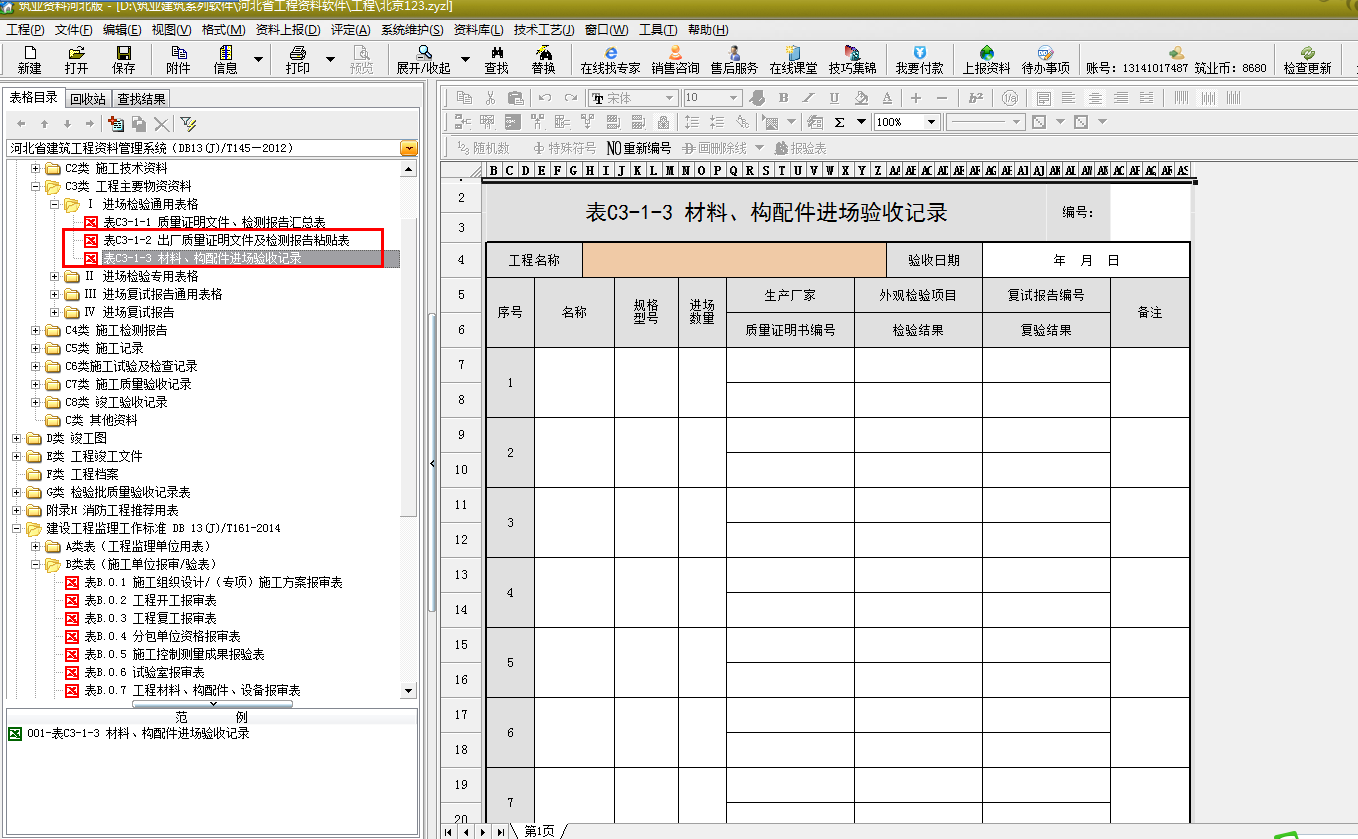Collapse the C3类 工程主要物资资料 folder
The width and height of the screenshot is (1358, 839).
pyautogui.click(x=37, y=186)
